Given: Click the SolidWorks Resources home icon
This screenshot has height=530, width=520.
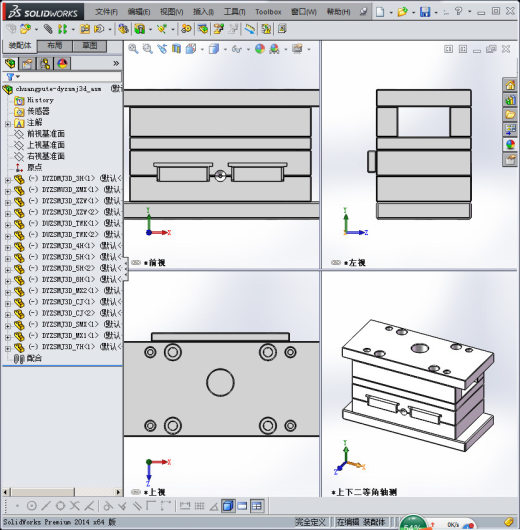Looking at the screenshot, I should pyautogui.click(x=510, y=85).
